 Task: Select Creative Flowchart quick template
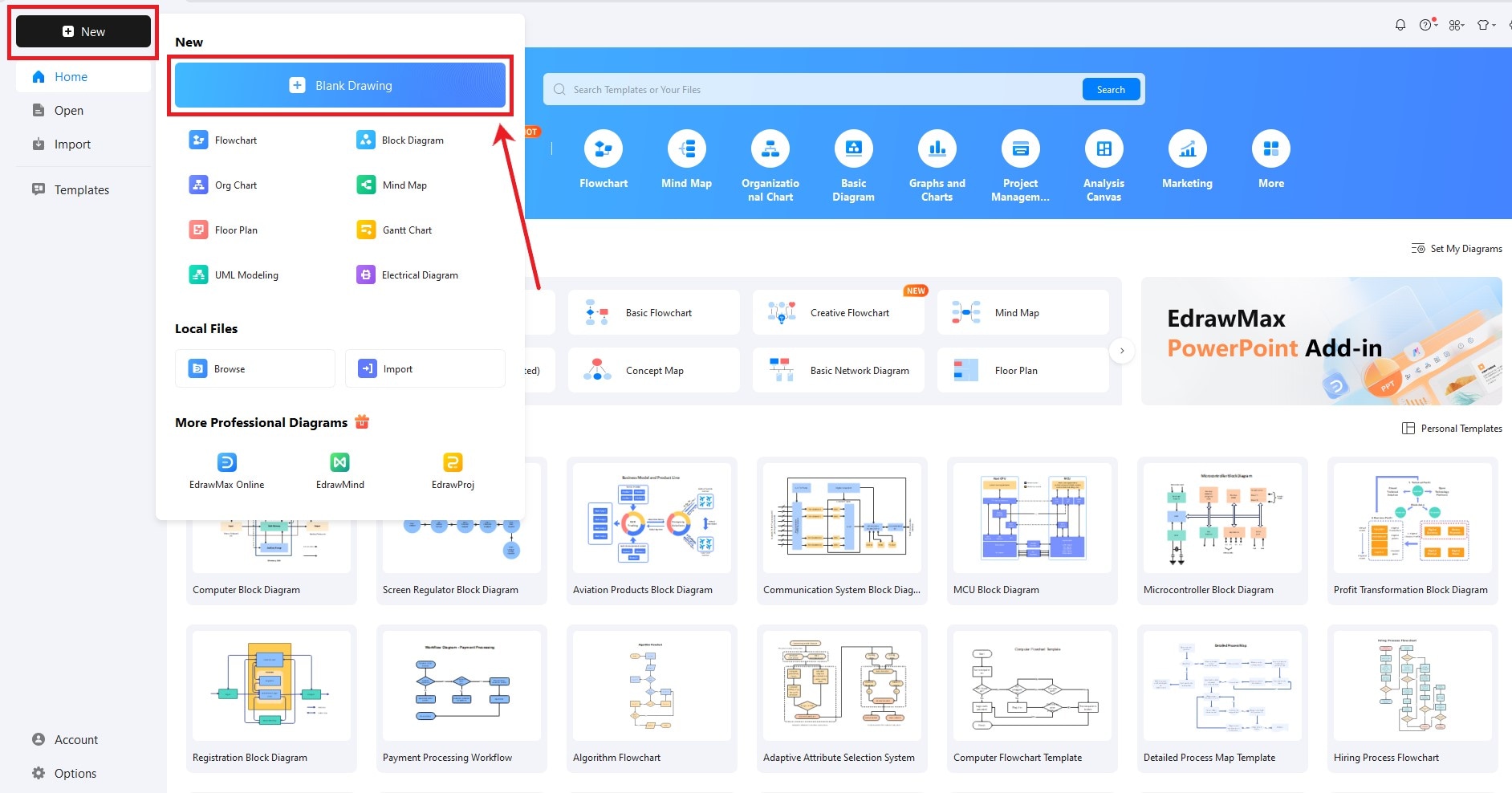(839, 312)
